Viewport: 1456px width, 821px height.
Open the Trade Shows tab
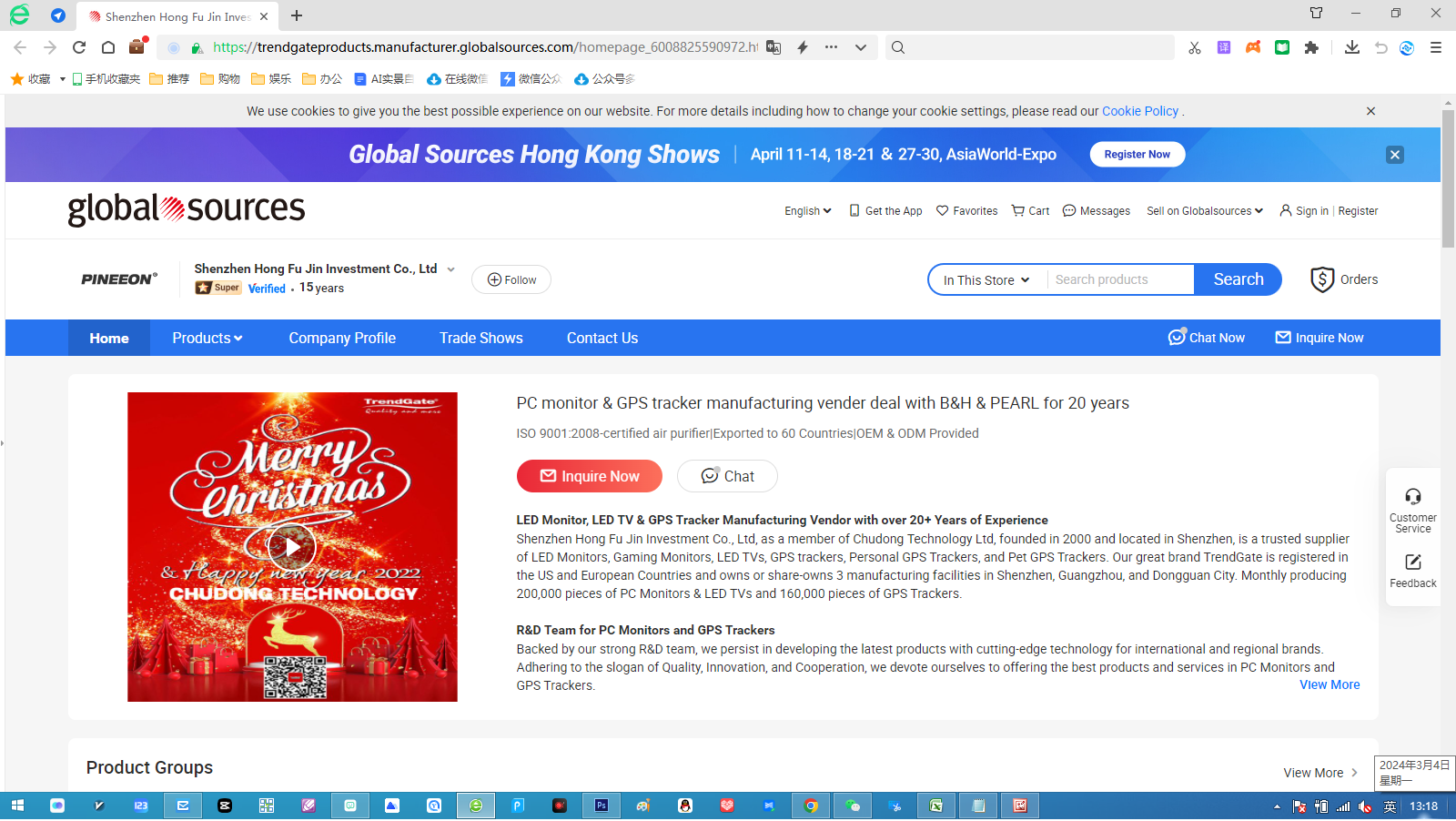pyautogui.click(x=481, y=338)
